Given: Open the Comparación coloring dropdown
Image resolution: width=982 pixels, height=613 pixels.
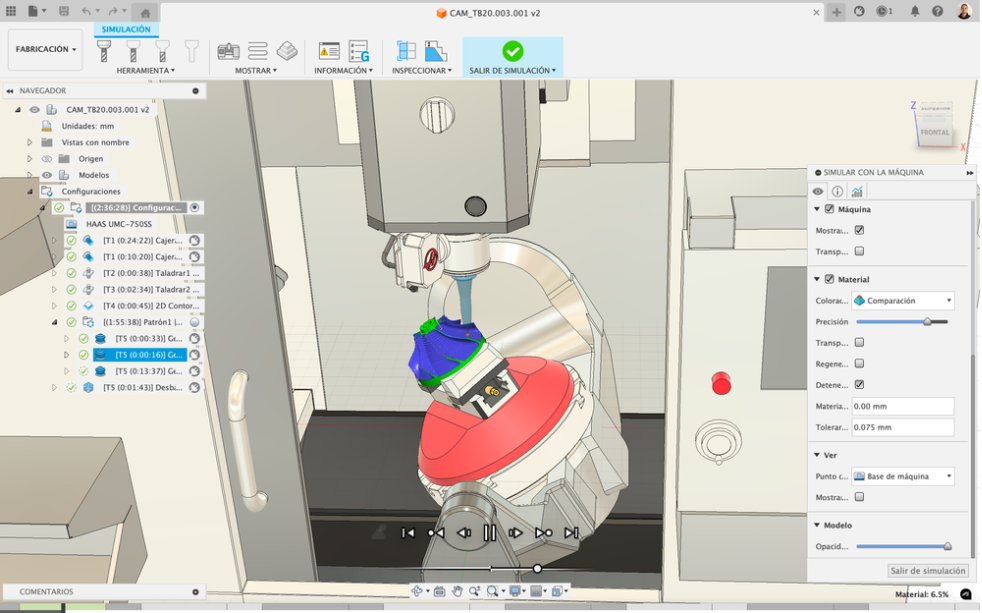Looking at the screenshot, I should point(902,301).
